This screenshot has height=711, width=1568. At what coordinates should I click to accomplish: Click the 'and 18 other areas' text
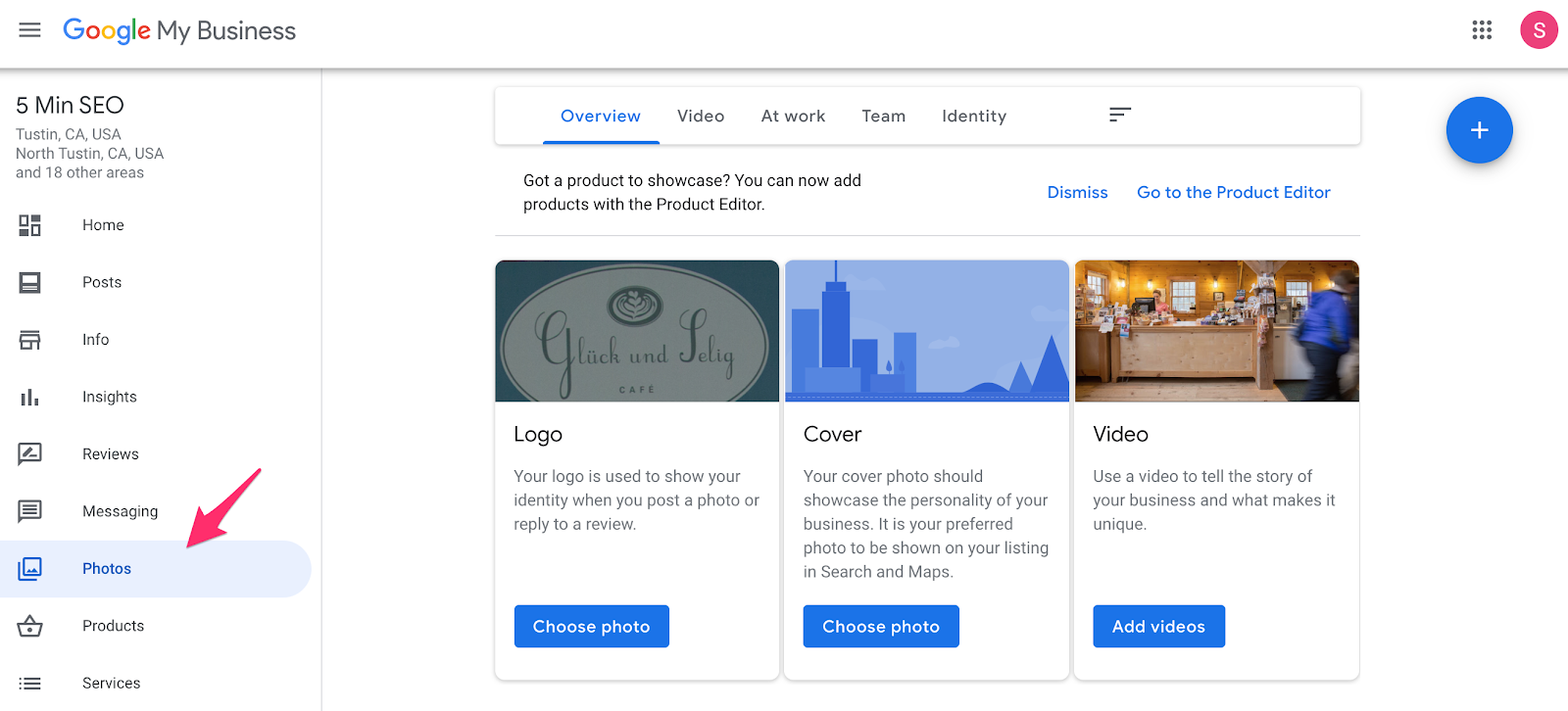(79, 172)
